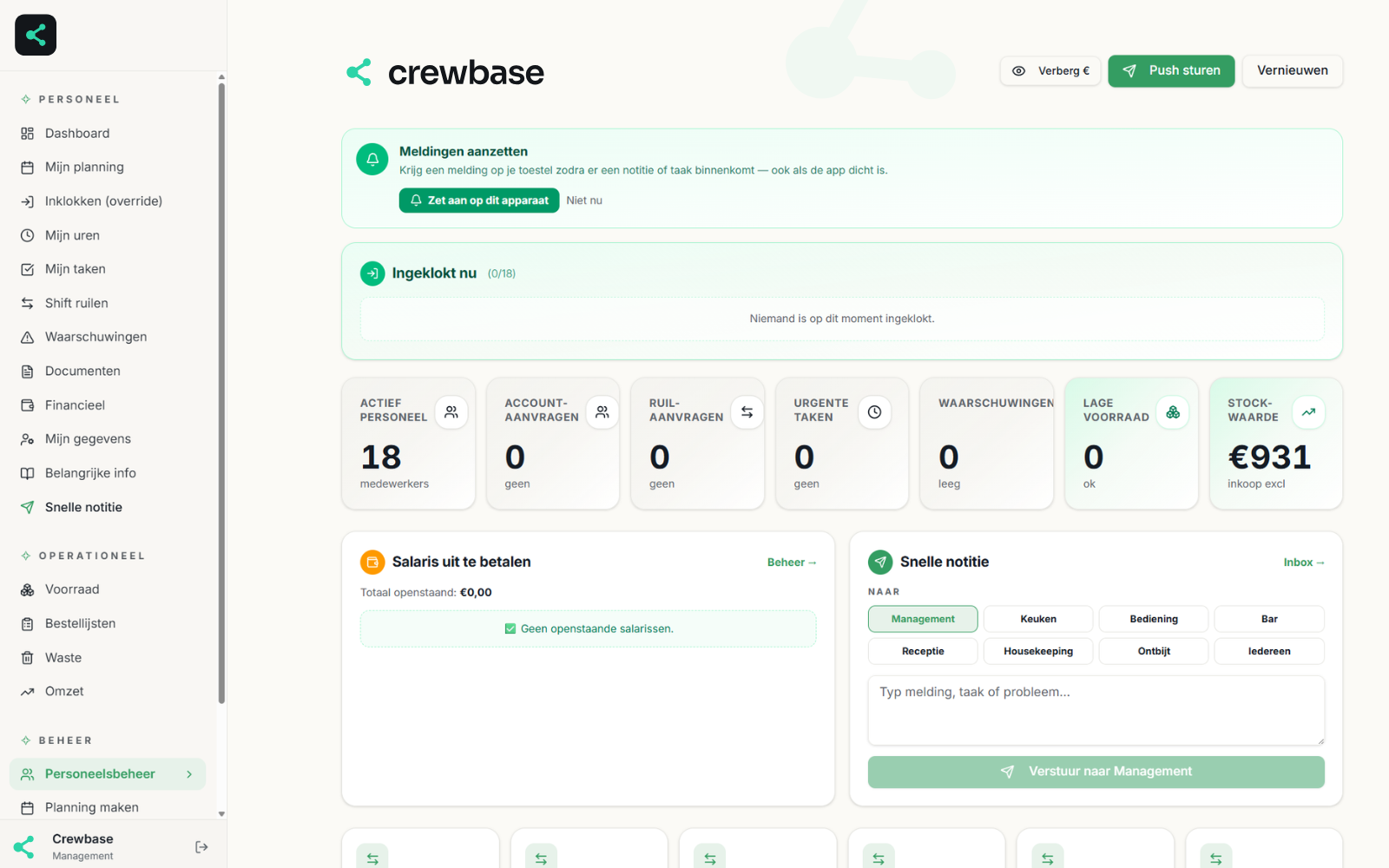Click the Bestellijsten clipboard icon
The width and height of the screenshot is (1389, 868).
pyautogui.click(x=27, y=623)
